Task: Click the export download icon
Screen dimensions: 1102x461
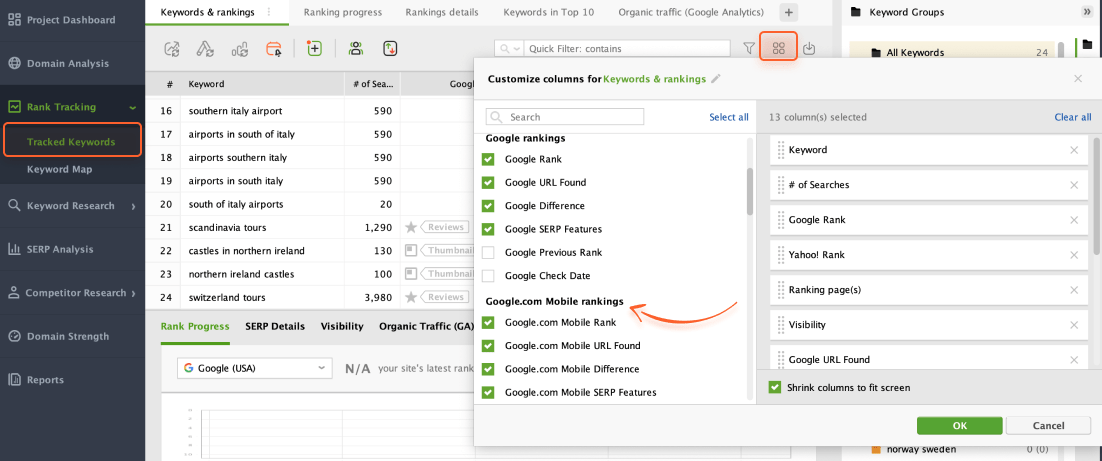Action: tap(809, 48)
